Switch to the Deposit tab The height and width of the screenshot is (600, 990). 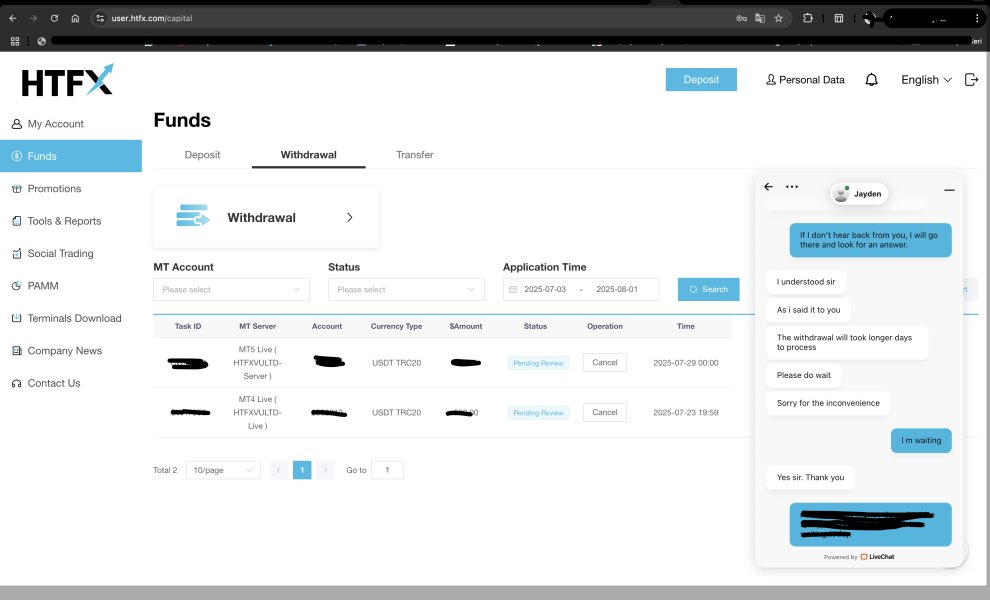[202, 155]
